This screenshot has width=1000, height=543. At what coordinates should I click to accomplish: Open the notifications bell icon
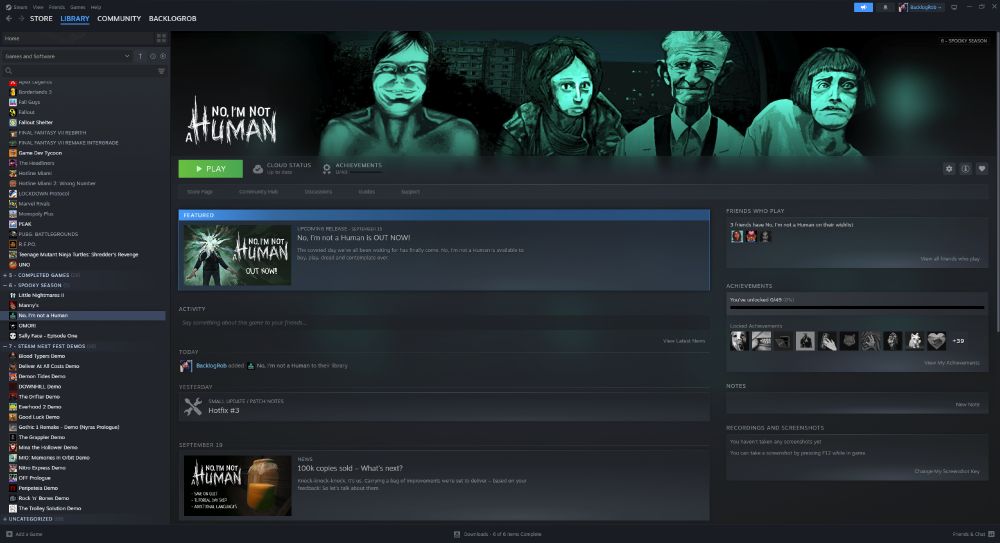click(885, 7)
